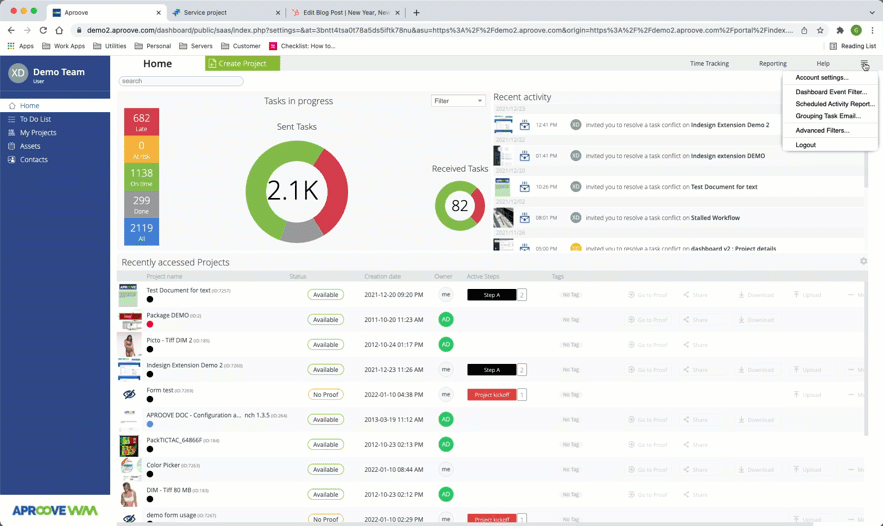Viewport: 883px width, 526px height.
Task: Click Share icon on Test Document row
Action: coord(695,295)
